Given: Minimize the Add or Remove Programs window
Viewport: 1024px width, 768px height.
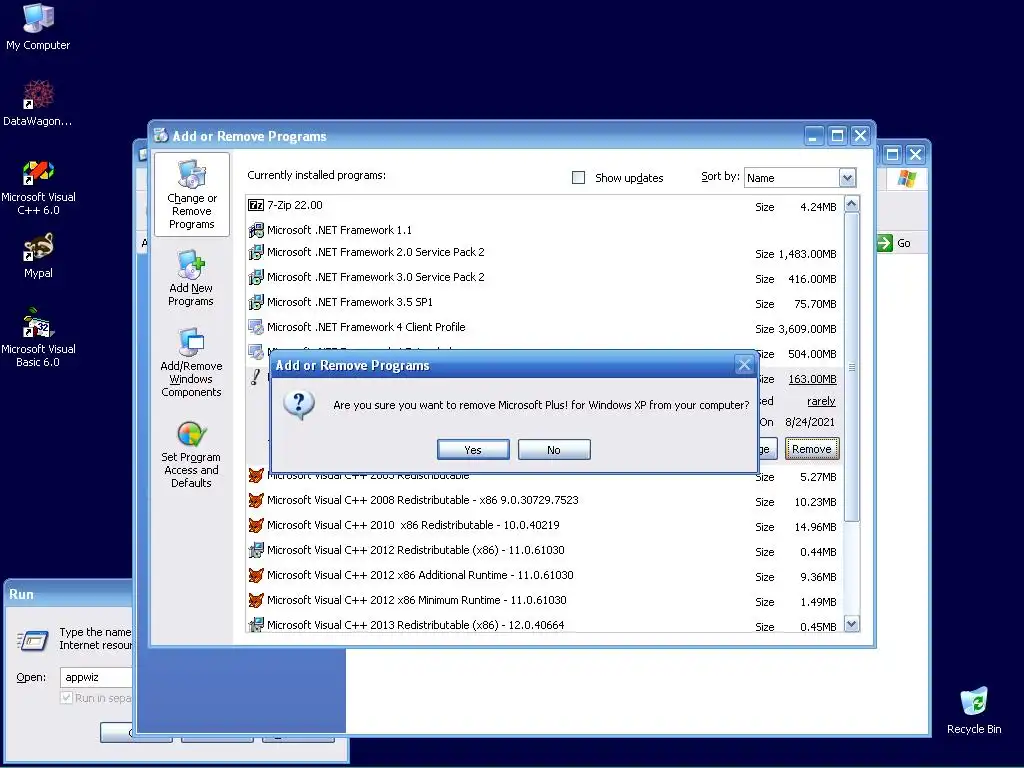Looking at the screenshot, I should 813,136.
